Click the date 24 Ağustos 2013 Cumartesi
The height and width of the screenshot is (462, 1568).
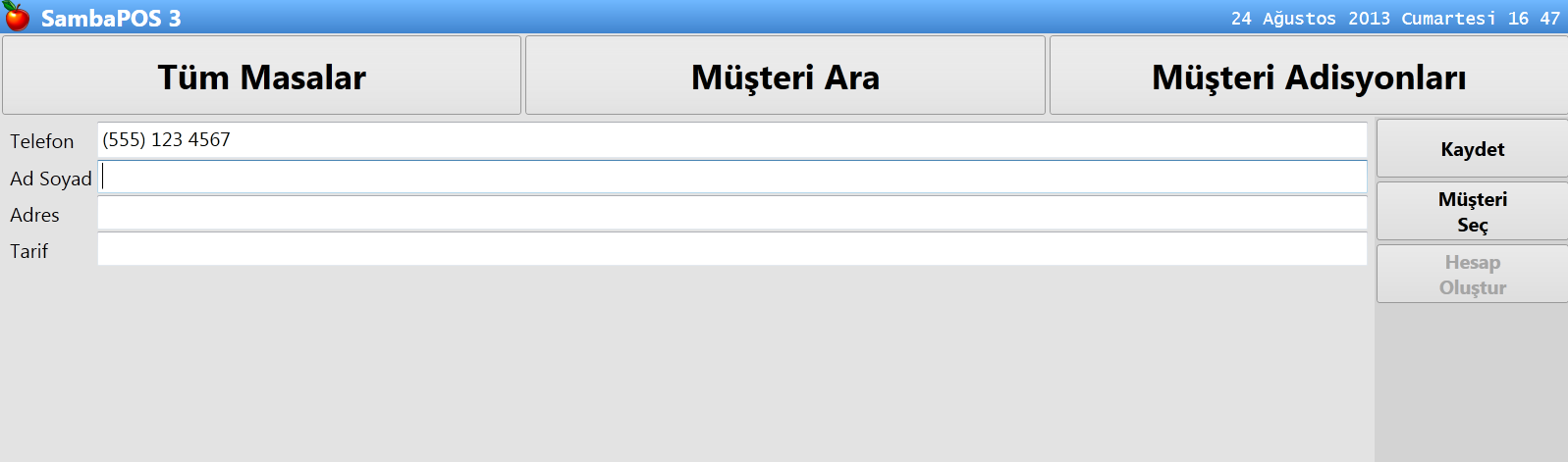pos(1363,19)
